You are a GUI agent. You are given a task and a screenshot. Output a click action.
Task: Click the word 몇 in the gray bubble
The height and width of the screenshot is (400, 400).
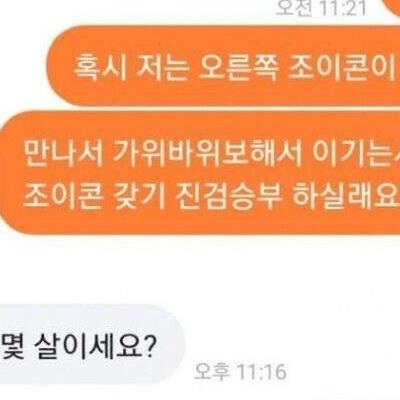pyautogui.click(x=13, y=345)
